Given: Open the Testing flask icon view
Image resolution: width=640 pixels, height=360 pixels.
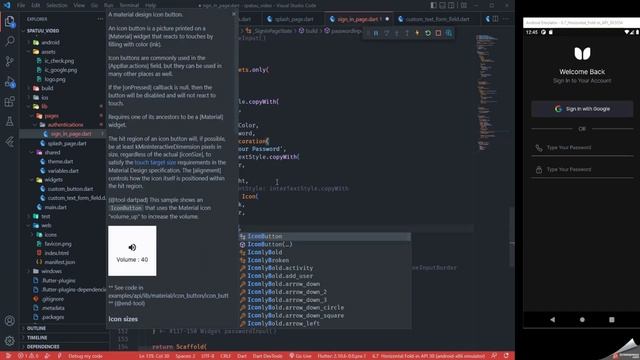Looking at the screenshot, I should (10, 121).
